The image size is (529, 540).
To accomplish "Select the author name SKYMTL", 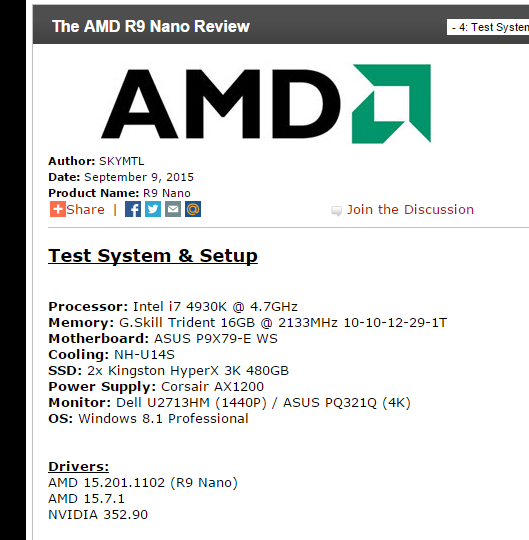I will 122,161.
